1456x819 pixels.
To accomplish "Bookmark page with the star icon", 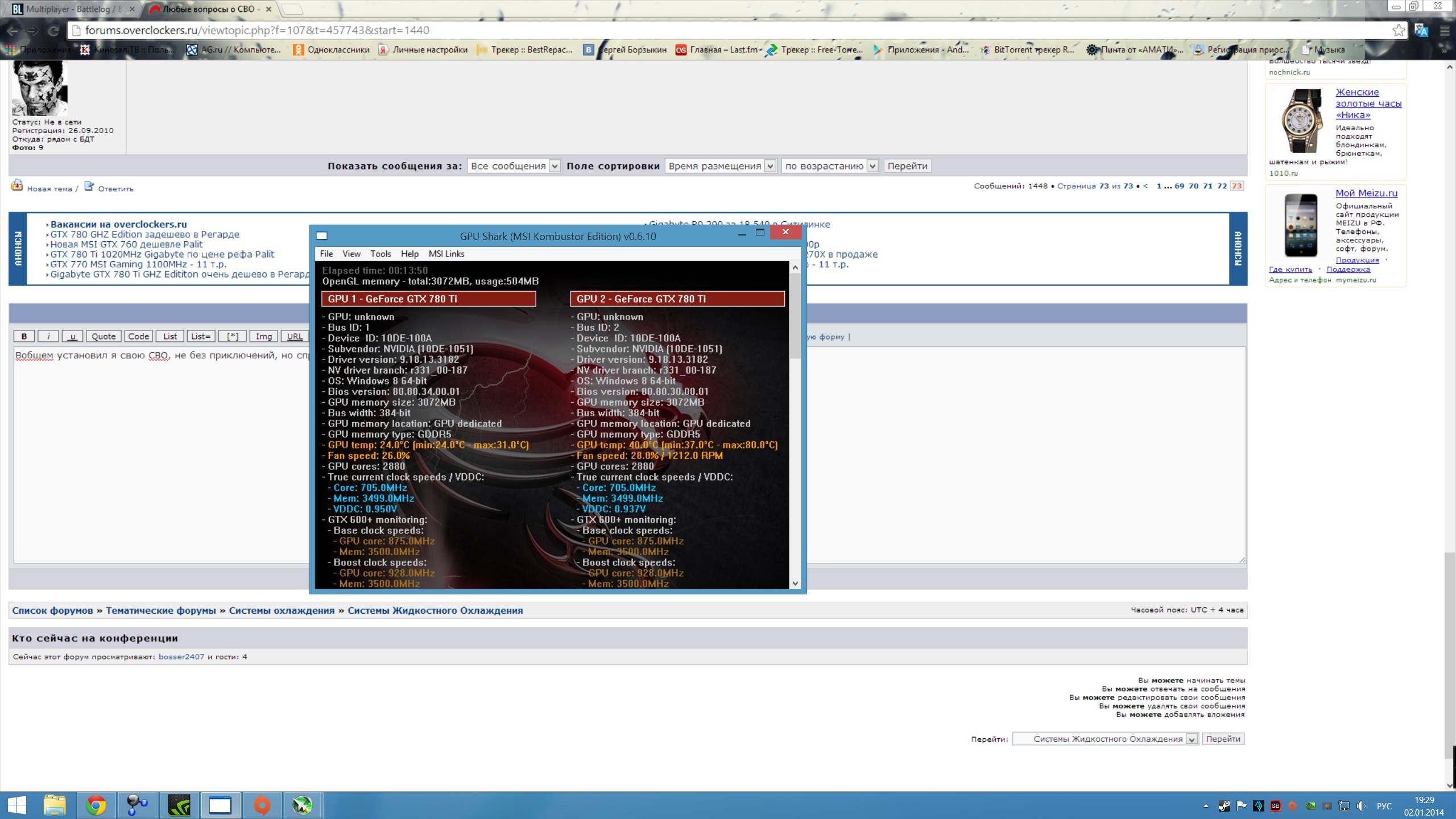I will 1398,30.
